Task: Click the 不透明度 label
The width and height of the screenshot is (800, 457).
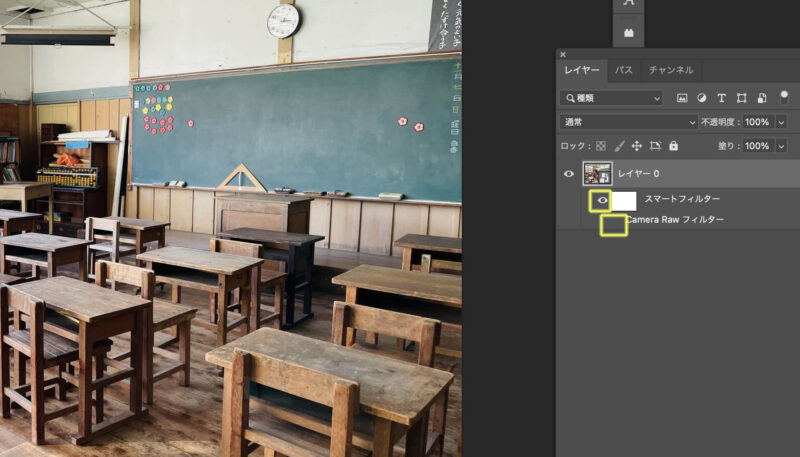Action: 719,122
